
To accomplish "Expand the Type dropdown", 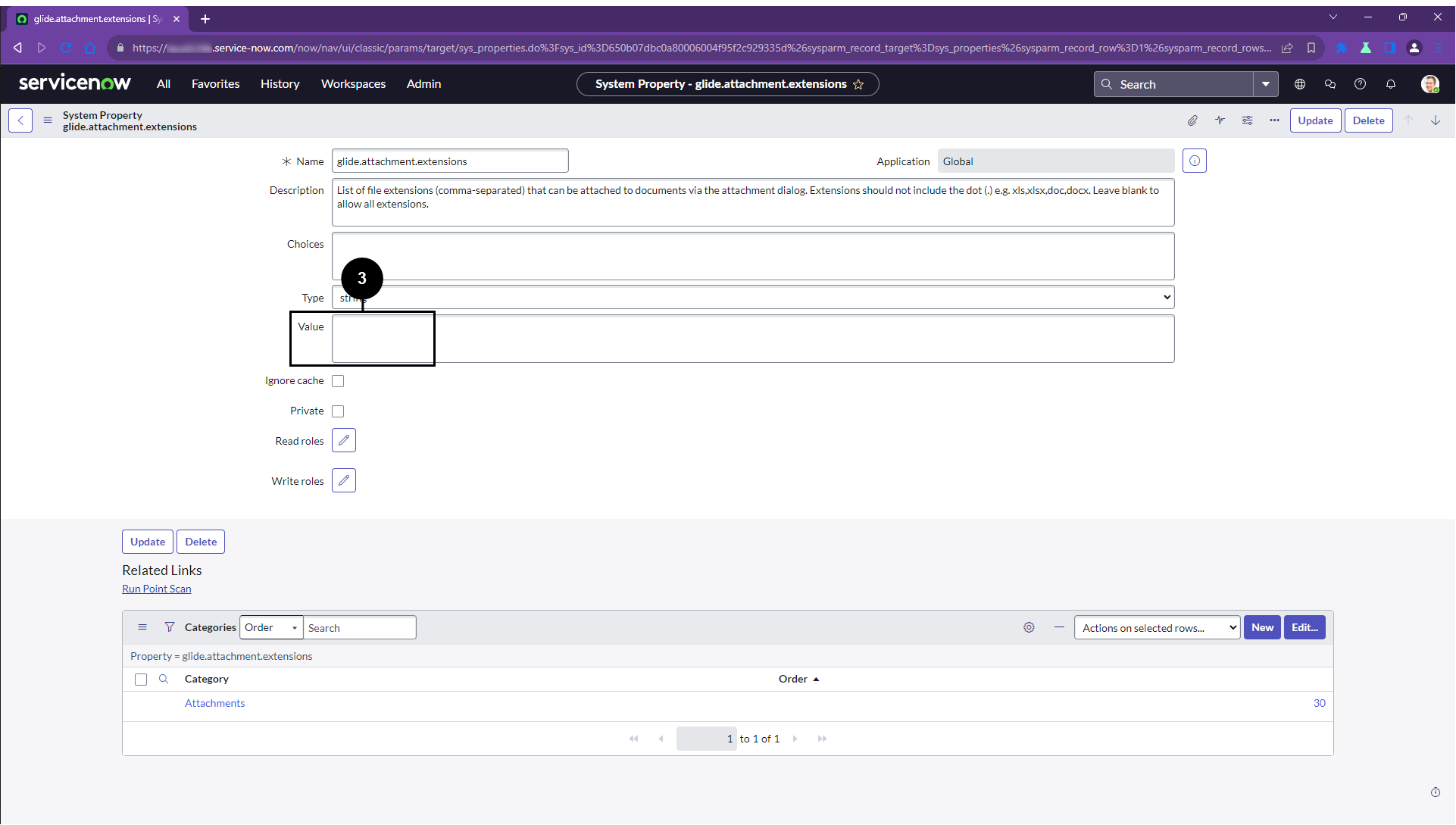I will click(753, 298).
